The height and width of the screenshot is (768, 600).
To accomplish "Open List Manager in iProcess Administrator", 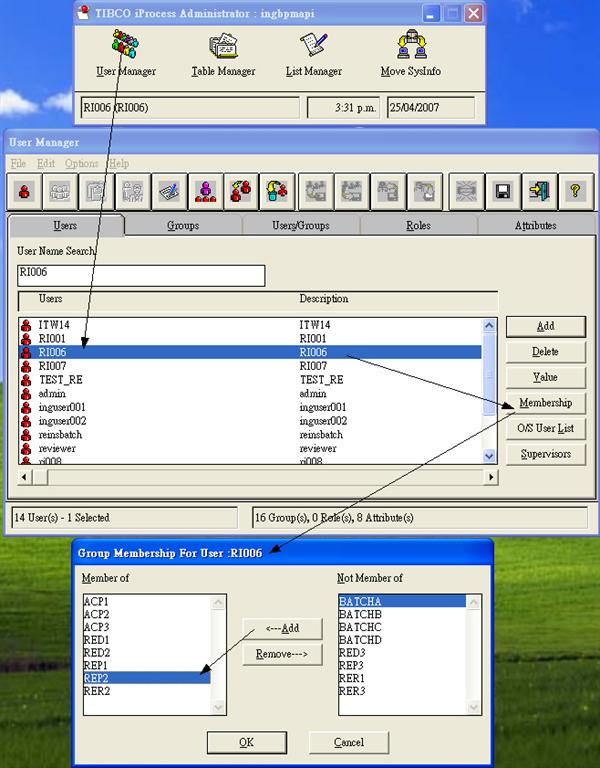I will [x=313, y=54].
